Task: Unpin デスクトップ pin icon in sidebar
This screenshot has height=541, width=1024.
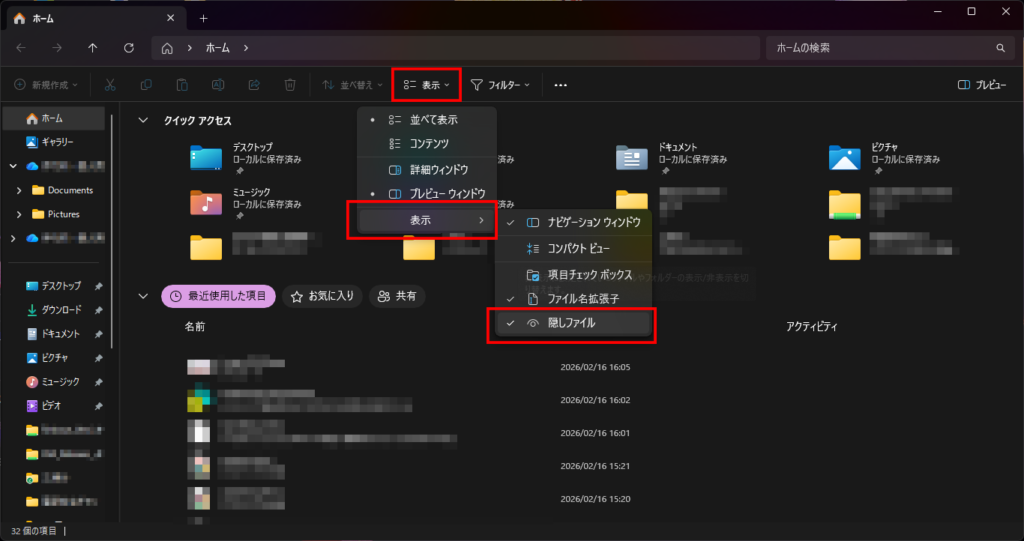Action: pyautogui.click(x=98, y=286)
